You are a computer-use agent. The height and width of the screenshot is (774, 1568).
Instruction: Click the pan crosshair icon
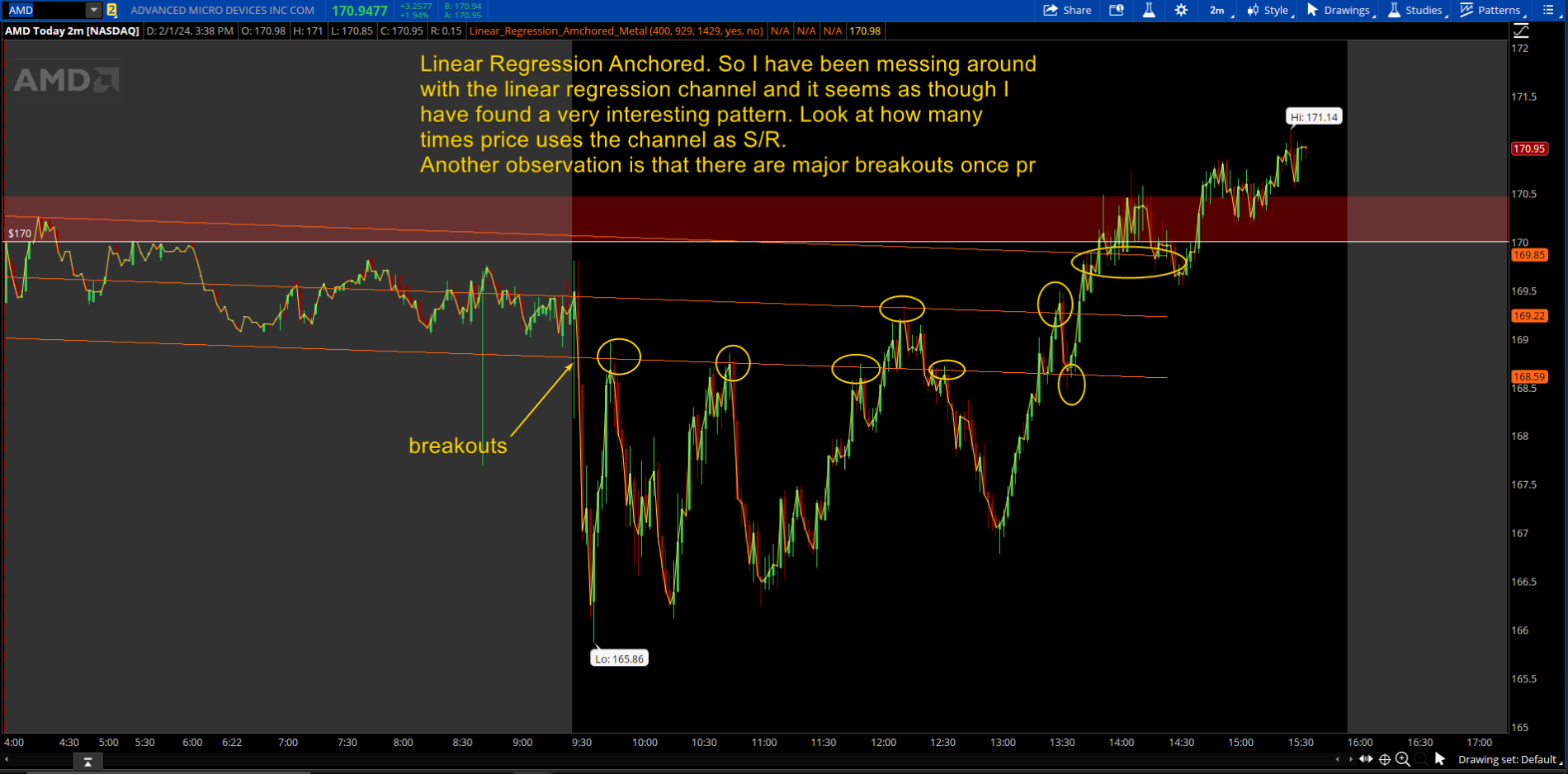pos(1385,759)
